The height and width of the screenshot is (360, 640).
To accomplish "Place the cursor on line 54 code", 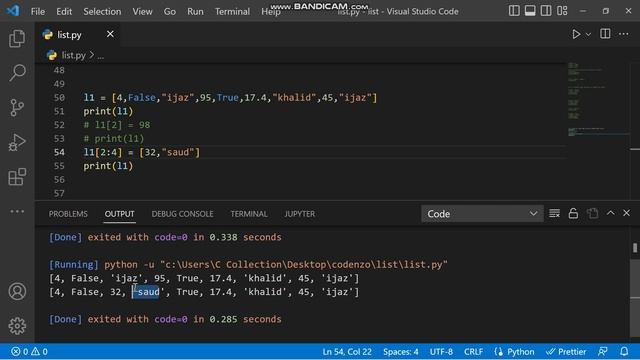I will [142, 152].
